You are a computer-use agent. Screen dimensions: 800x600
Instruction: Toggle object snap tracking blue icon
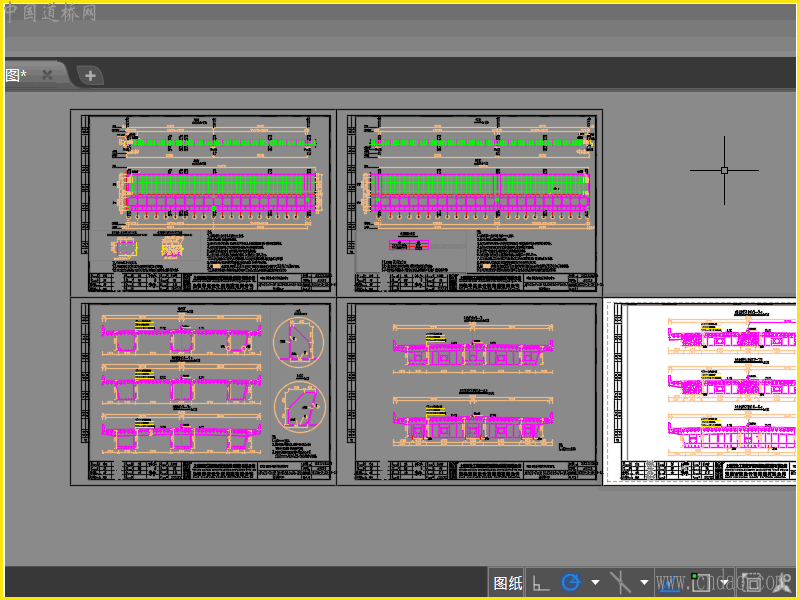click(x=670, y=583)
